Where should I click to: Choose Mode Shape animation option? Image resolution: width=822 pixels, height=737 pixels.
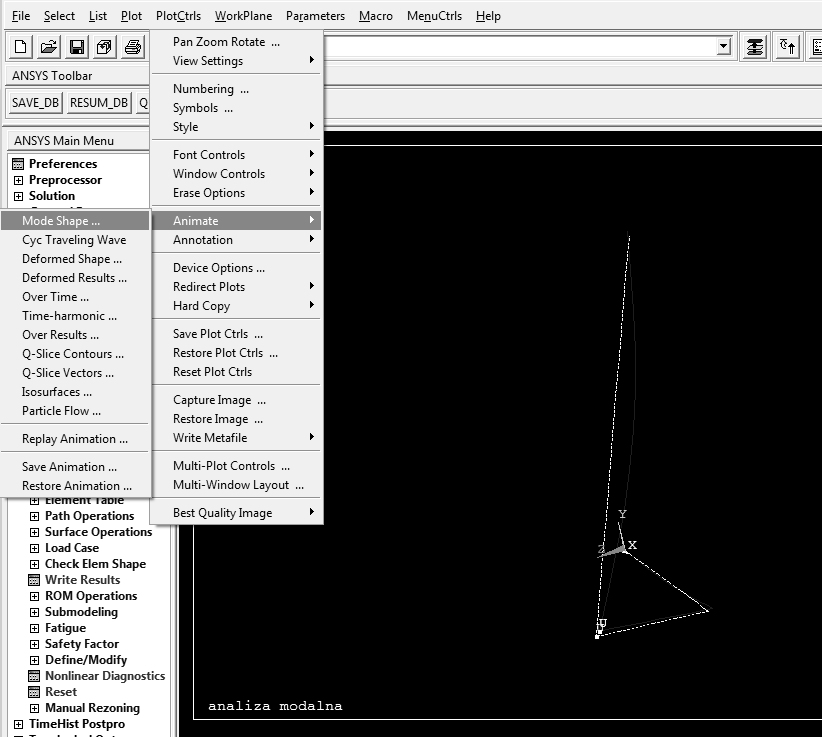click(x=75, y=221)
